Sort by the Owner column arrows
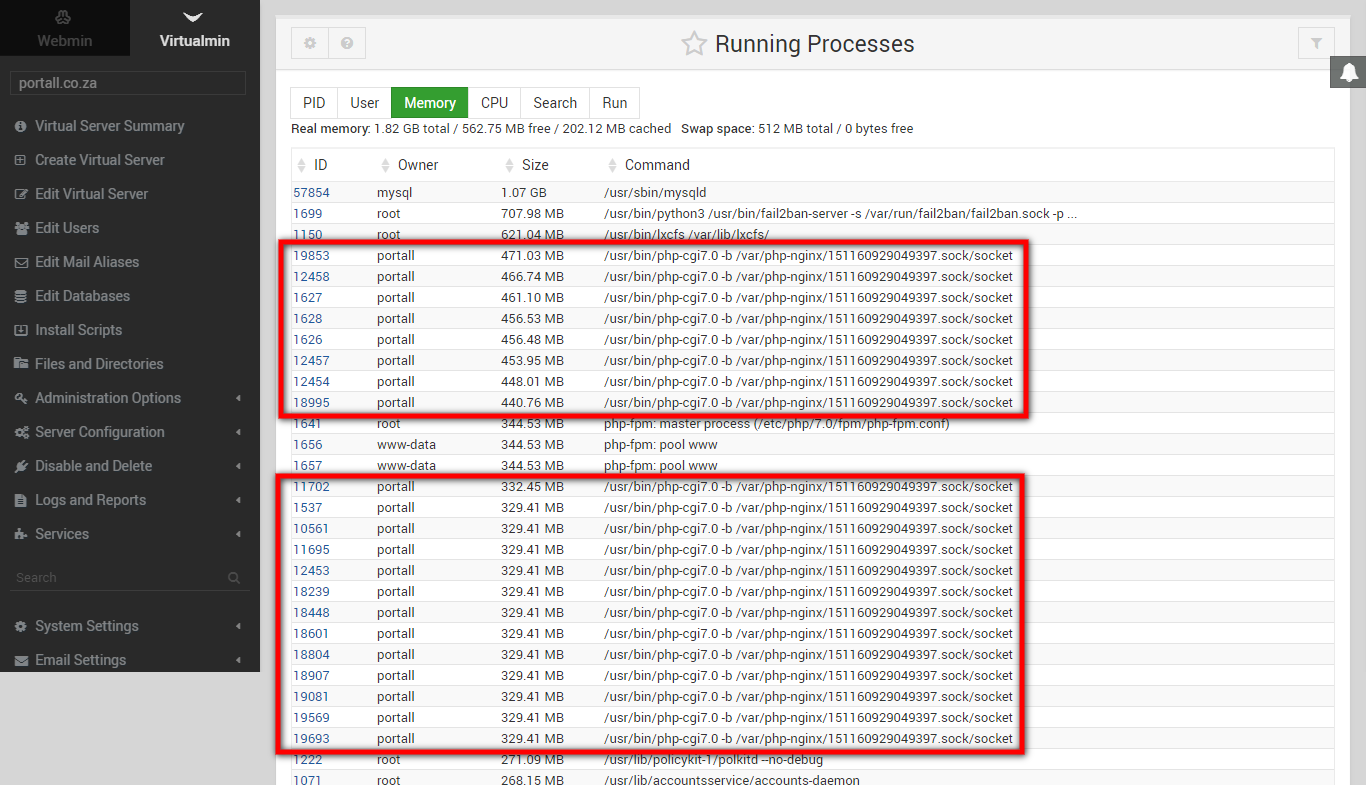Screen dimensions: 1366x785 pyautogui.click(x=386, y=165)
